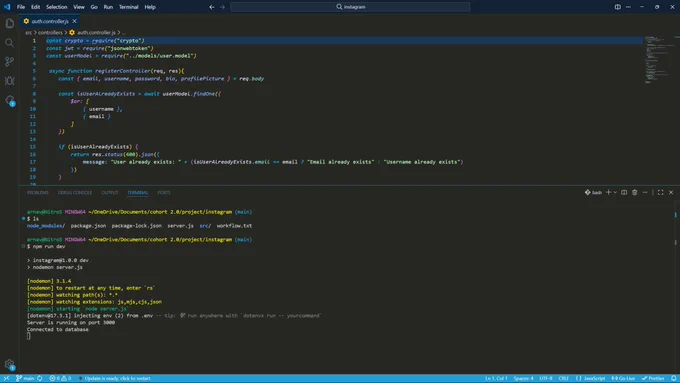Open the notifications bell icon
The width and height of the screenshot is (680, 383).
point(673,378)
